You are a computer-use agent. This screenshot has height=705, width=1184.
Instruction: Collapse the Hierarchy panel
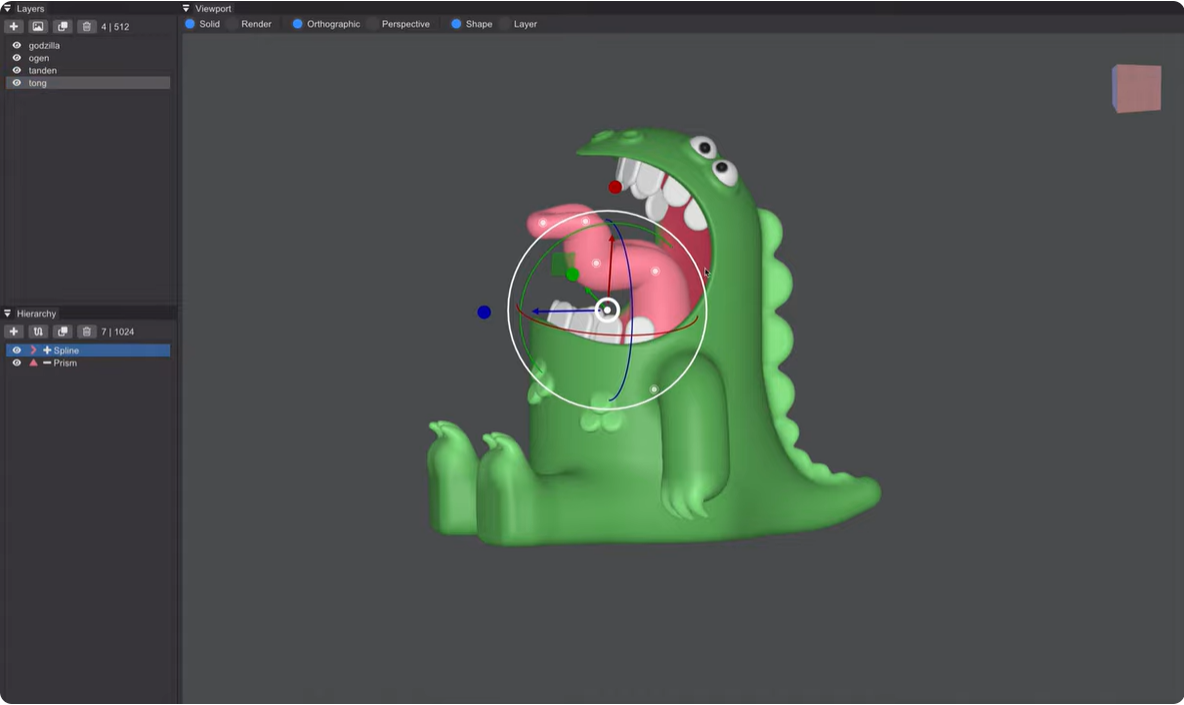tap(8, 314)
